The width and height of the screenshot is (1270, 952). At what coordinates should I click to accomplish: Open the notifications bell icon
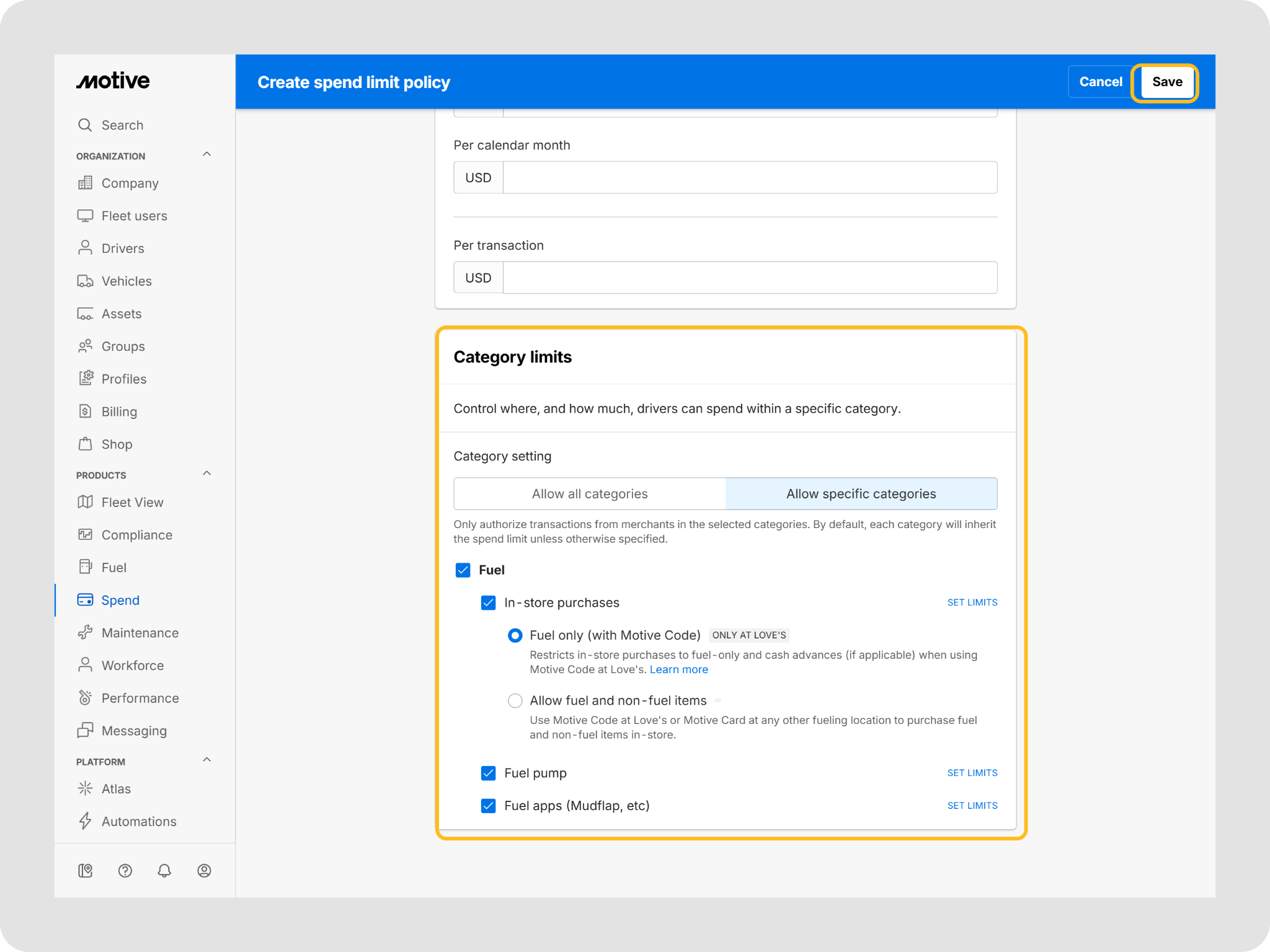pos(164,871)
